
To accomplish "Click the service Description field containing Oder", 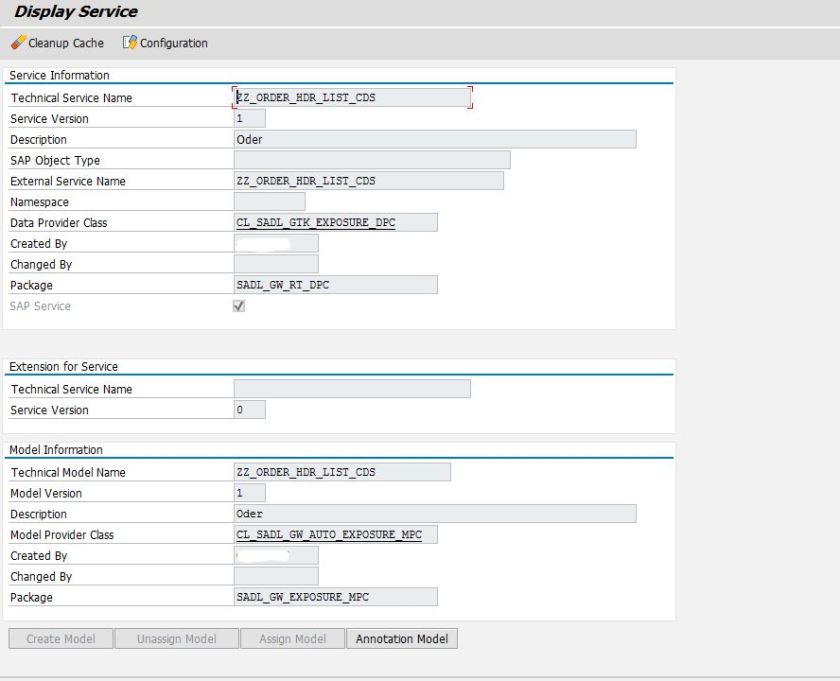I will tap(434, 140).
